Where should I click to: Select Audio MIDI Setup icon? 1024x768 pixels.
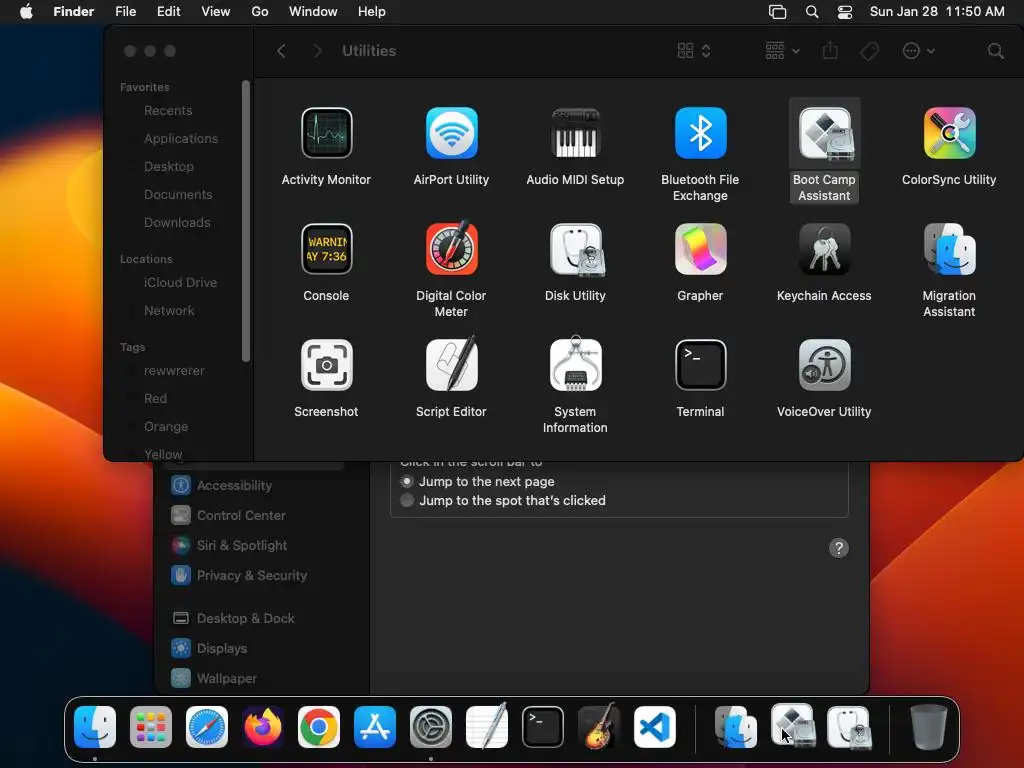(x=575, y=133)
